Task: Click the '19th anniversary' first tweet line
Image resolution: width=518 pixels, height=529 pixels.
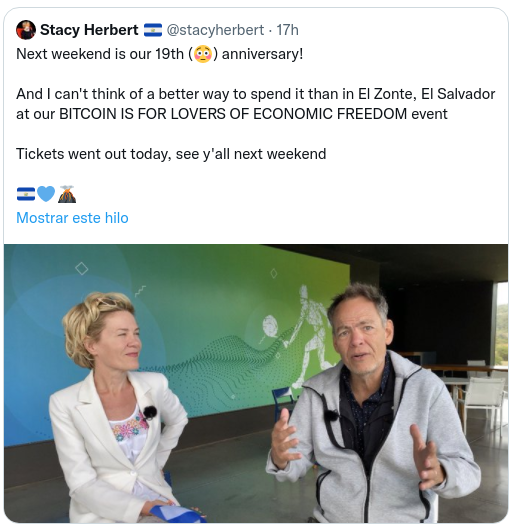Action: [160, 54]
